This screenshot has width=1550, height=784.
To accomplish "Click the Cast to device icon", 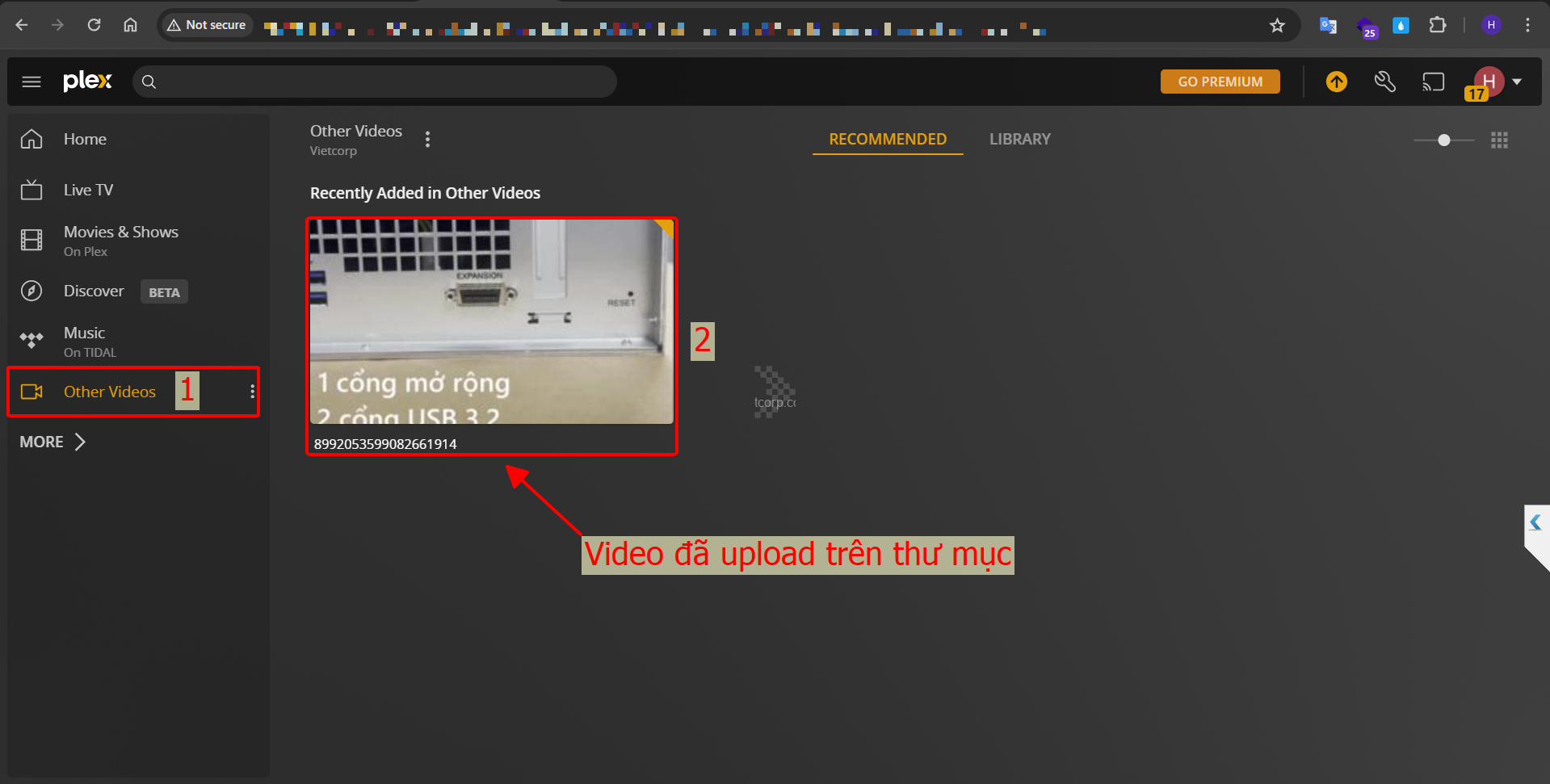I will (x=1433, y=82).
